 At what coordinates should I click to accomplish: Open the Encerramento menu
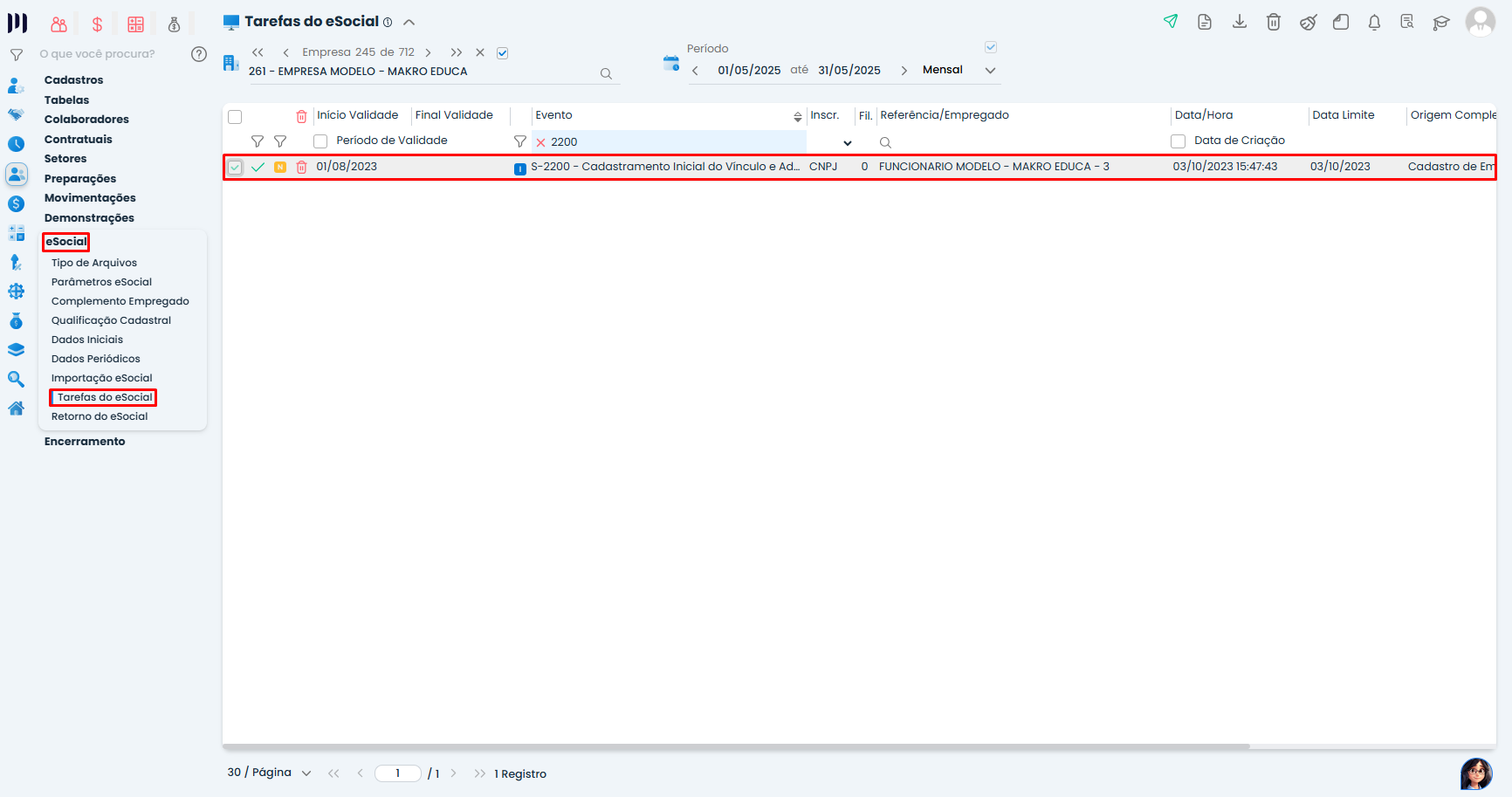click(x=85, y=442)
